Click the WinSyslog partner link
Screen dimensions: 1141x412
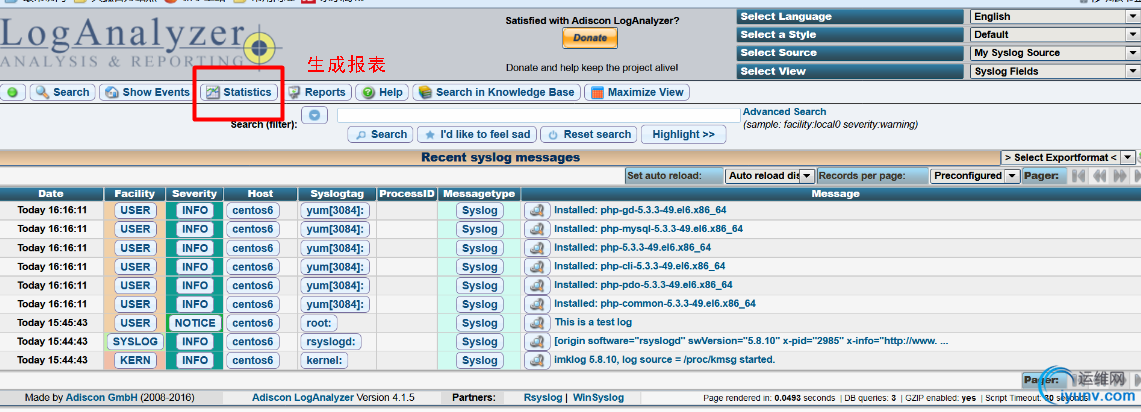click(598, 397)
